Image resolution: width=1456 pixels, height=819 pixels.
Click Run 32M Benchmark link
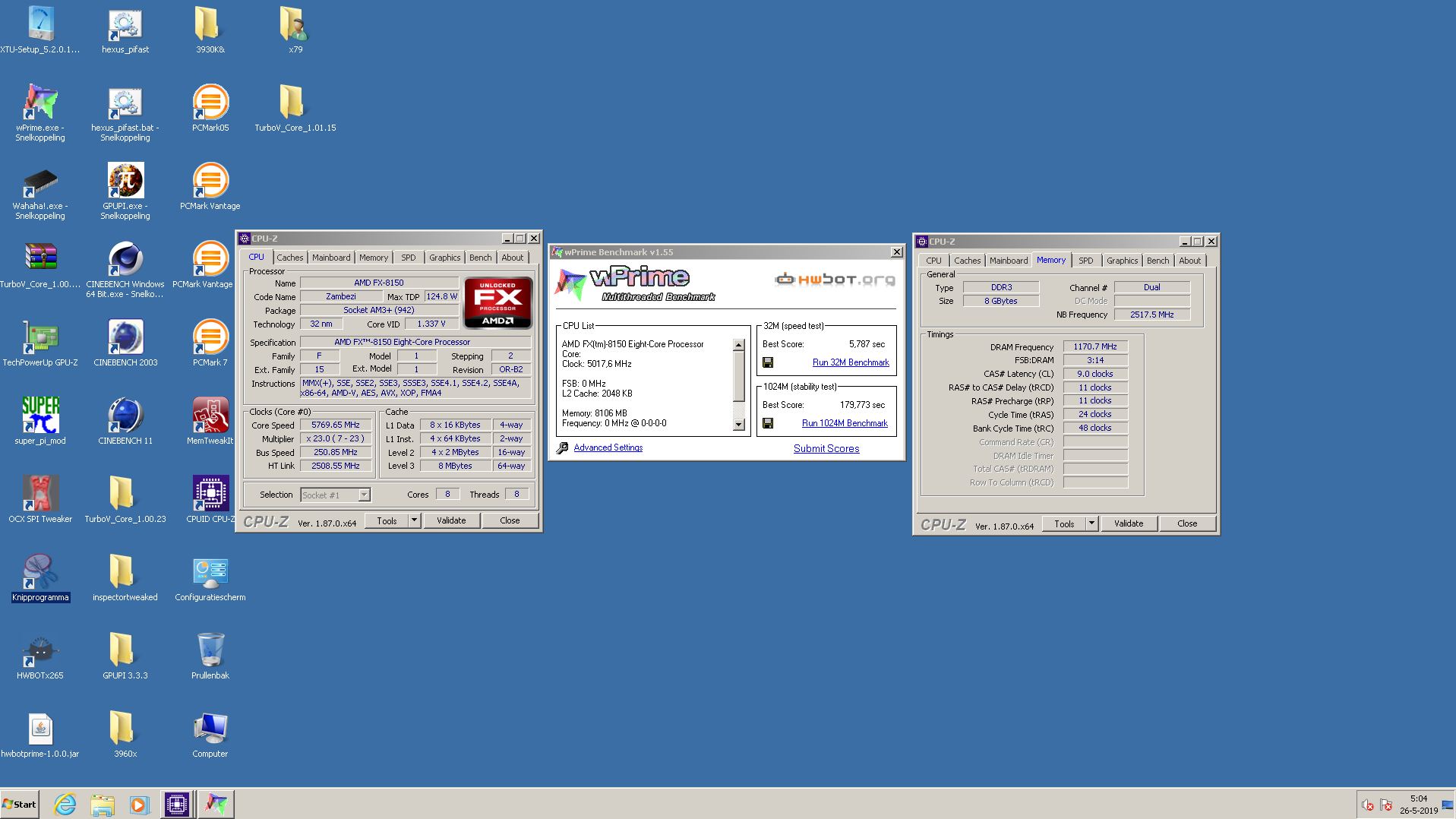click(851, 362)
